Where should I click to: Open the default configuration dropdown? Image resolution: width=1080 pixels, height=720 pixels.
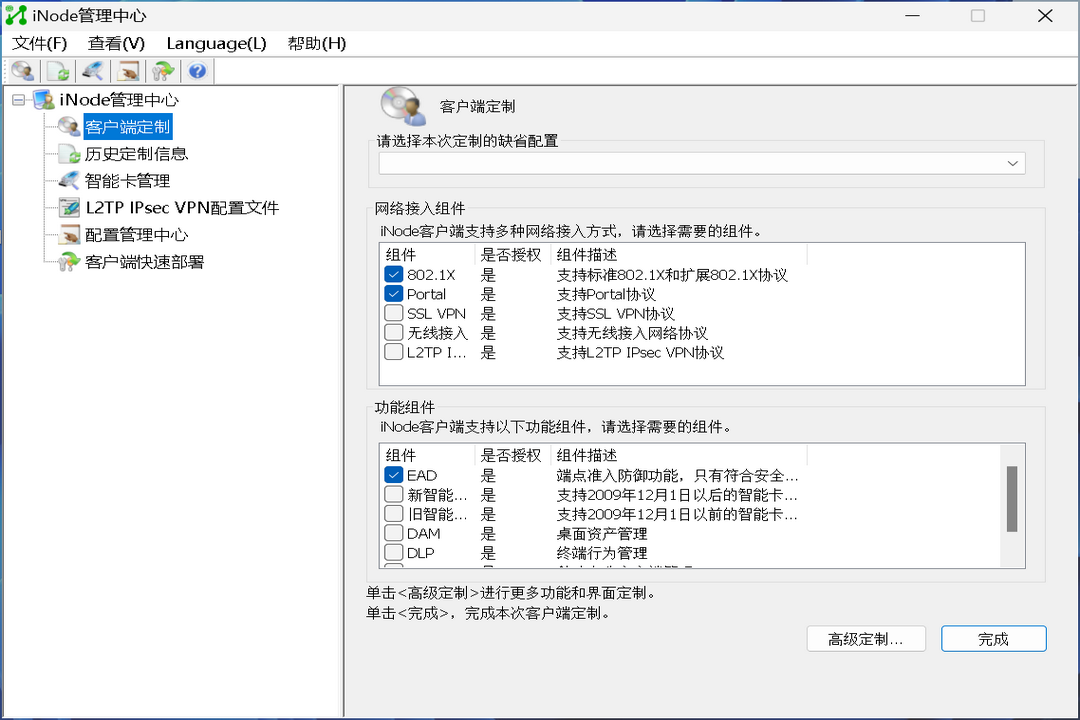click(1012, 162)
